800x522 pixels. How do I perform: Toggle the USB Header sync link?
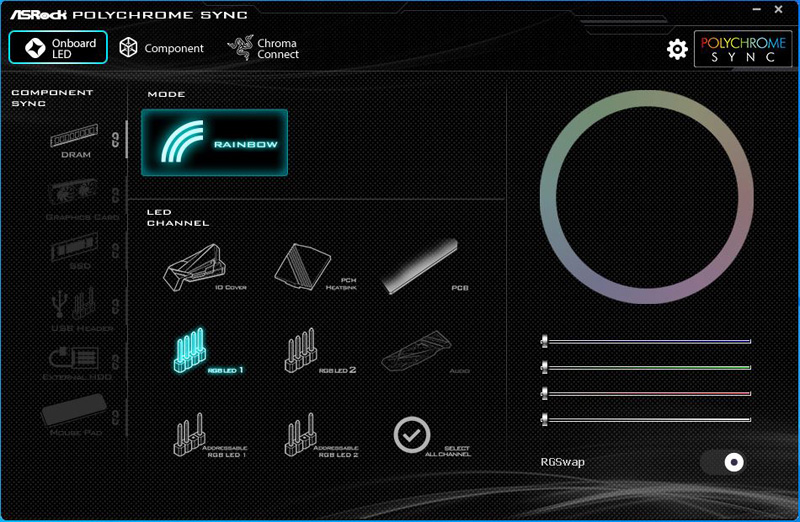tap(115, 306)
